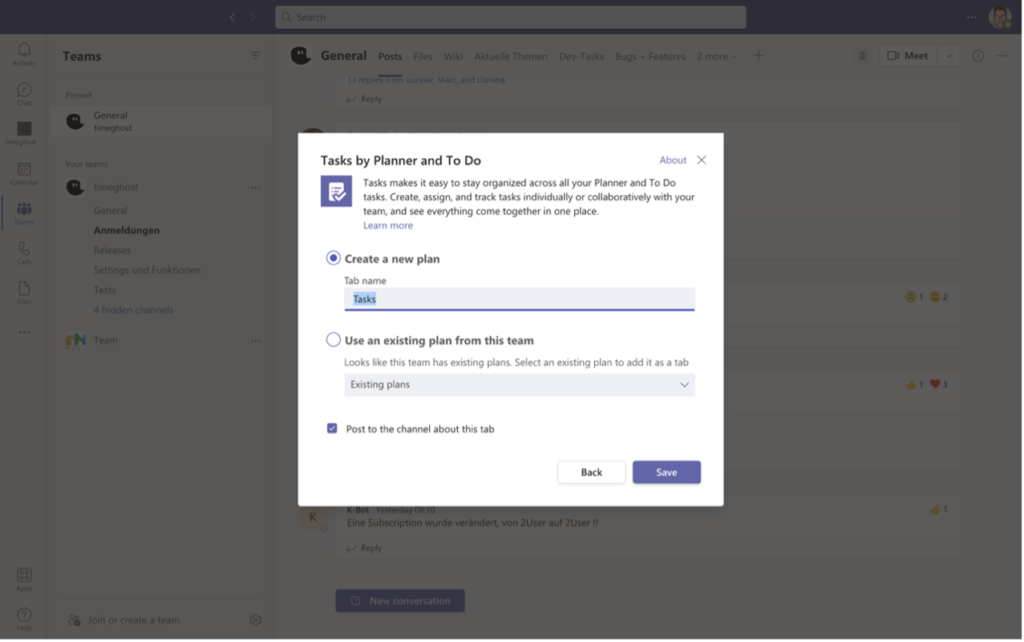
Task: Expand the Existing plans dropdown
Action: coord(519,385)
